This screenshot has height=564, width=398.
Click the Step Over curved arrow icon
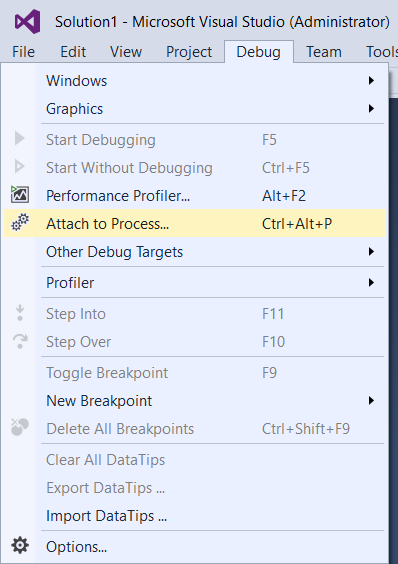(20, 341)
